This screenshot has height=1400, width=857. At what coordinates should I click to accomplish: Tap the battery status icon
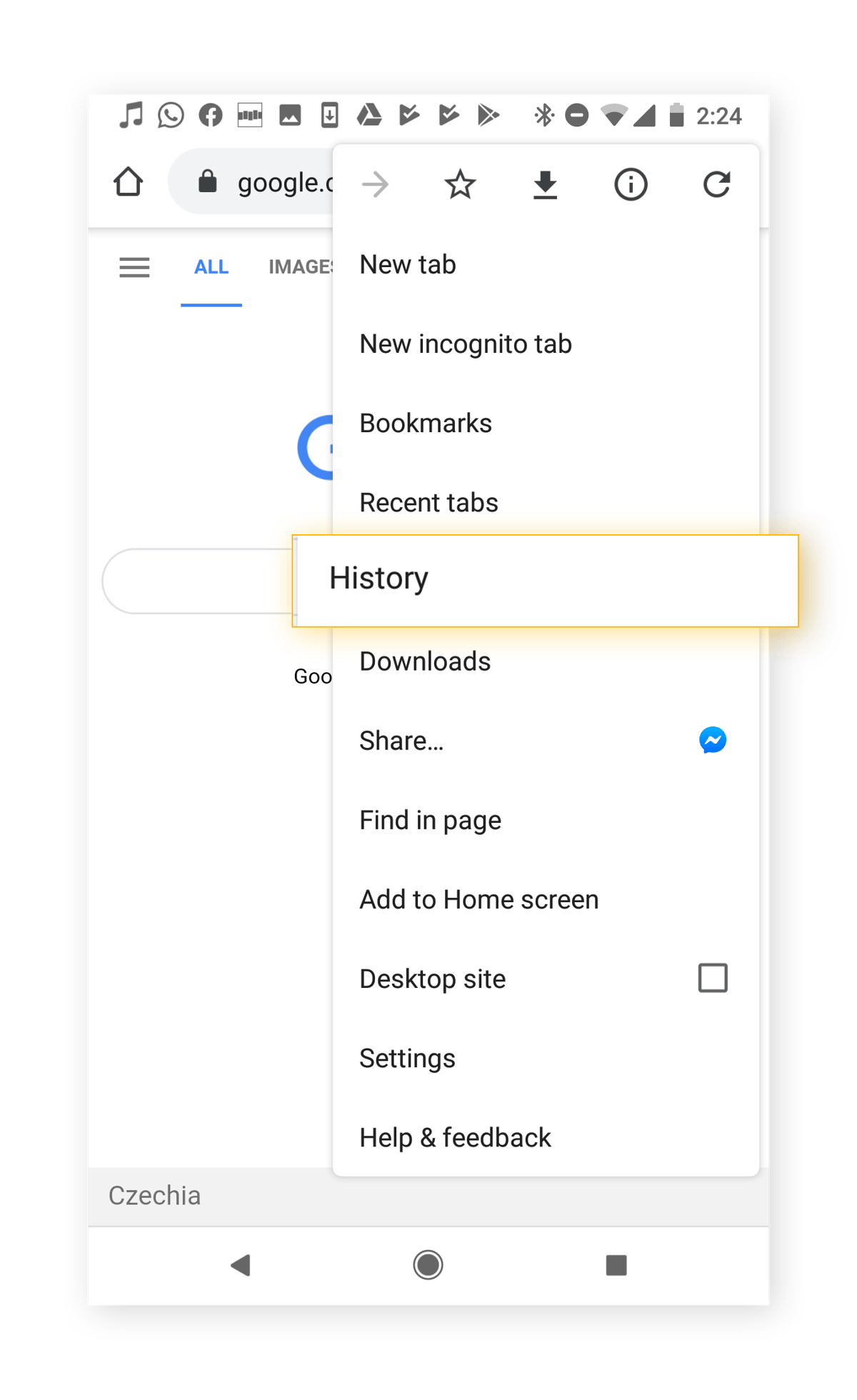point(676,114)
